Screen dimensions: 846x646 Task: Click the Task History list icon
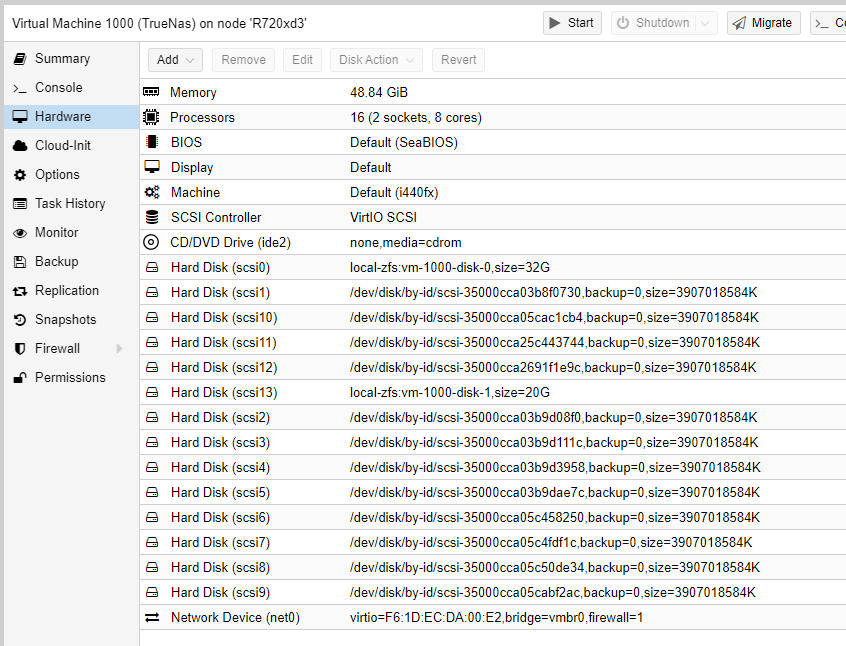[20, 203]
